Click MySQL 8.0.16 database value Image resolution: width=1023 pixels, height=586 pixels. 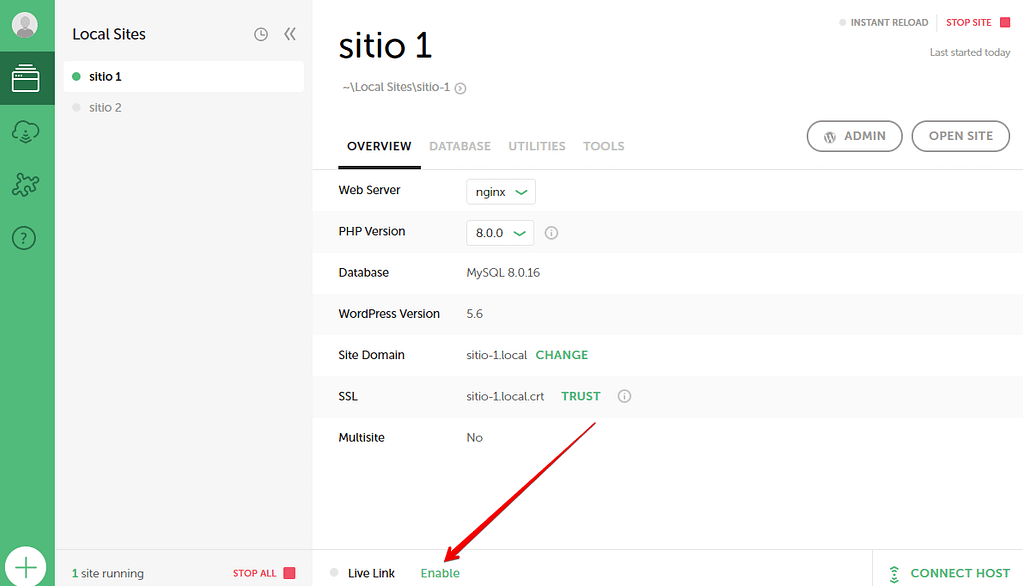pyautogui.click(x=503, y=273)
